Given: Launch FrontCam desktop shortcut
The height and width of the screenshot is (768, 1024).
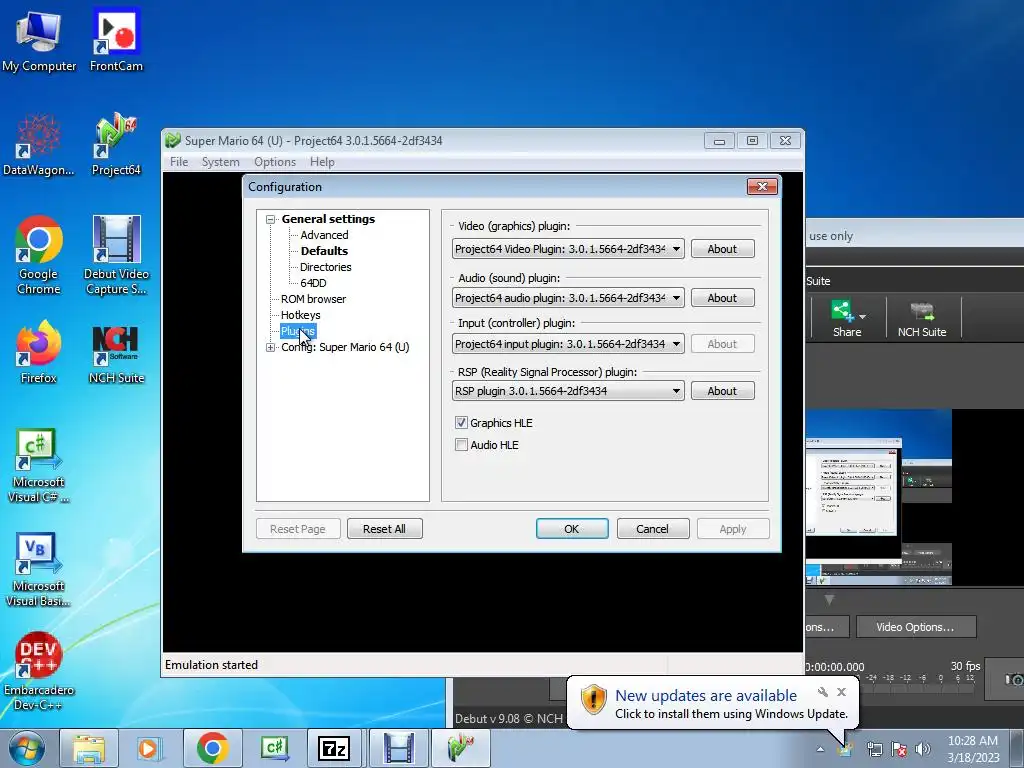Looking at the screenshot, I should (116, 40).
